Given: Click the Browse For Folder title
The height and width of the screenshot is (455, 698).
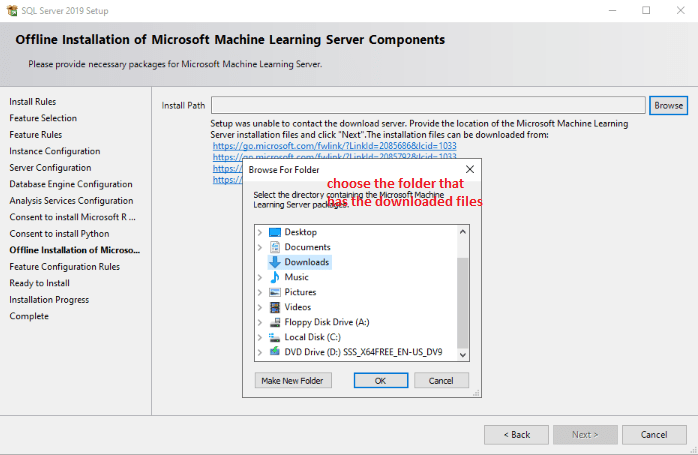Looking at the screenshot, I should tap(284, 170).
